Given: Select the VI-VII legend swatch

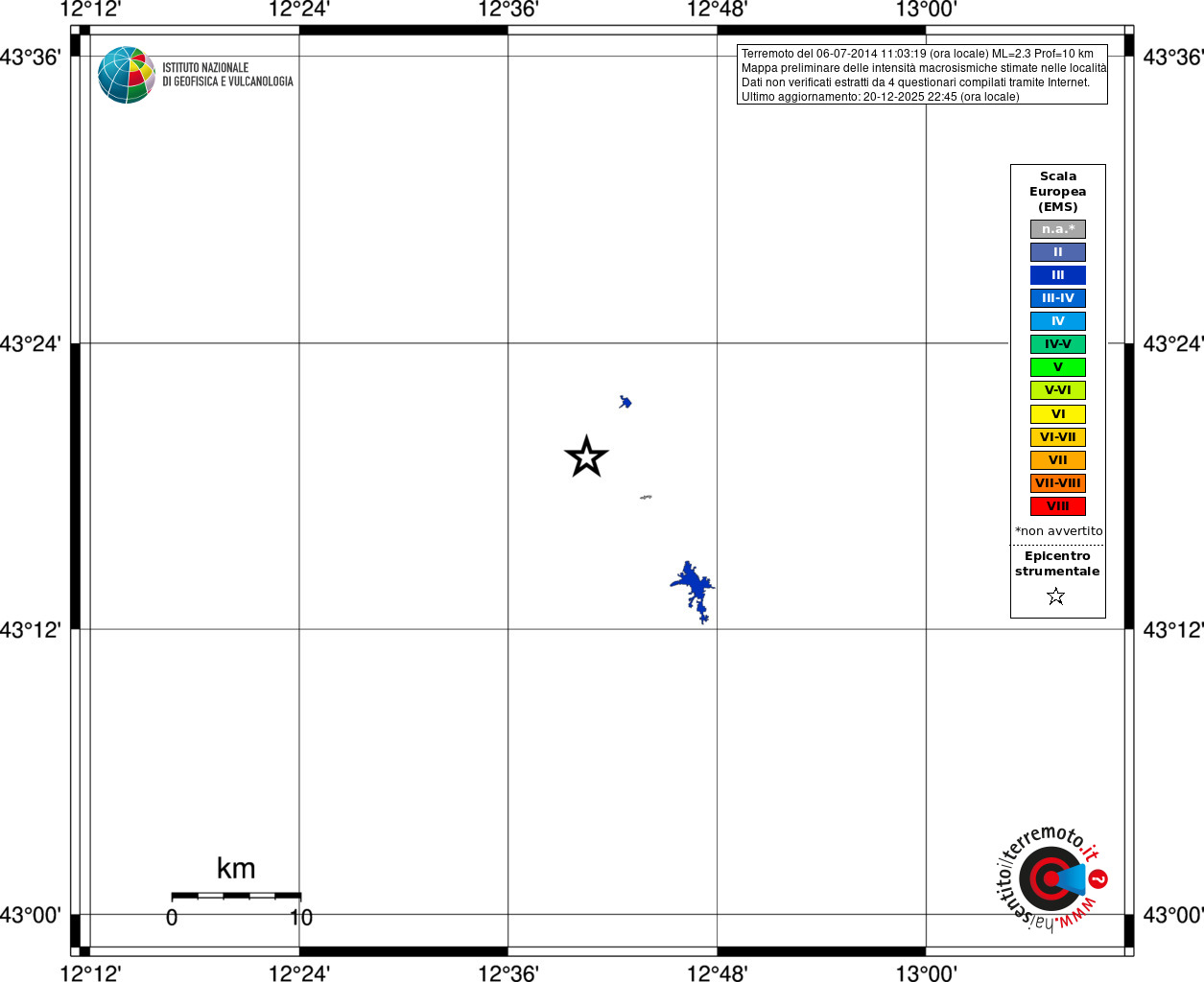Looking at the screenshot, I should 1058,437.
